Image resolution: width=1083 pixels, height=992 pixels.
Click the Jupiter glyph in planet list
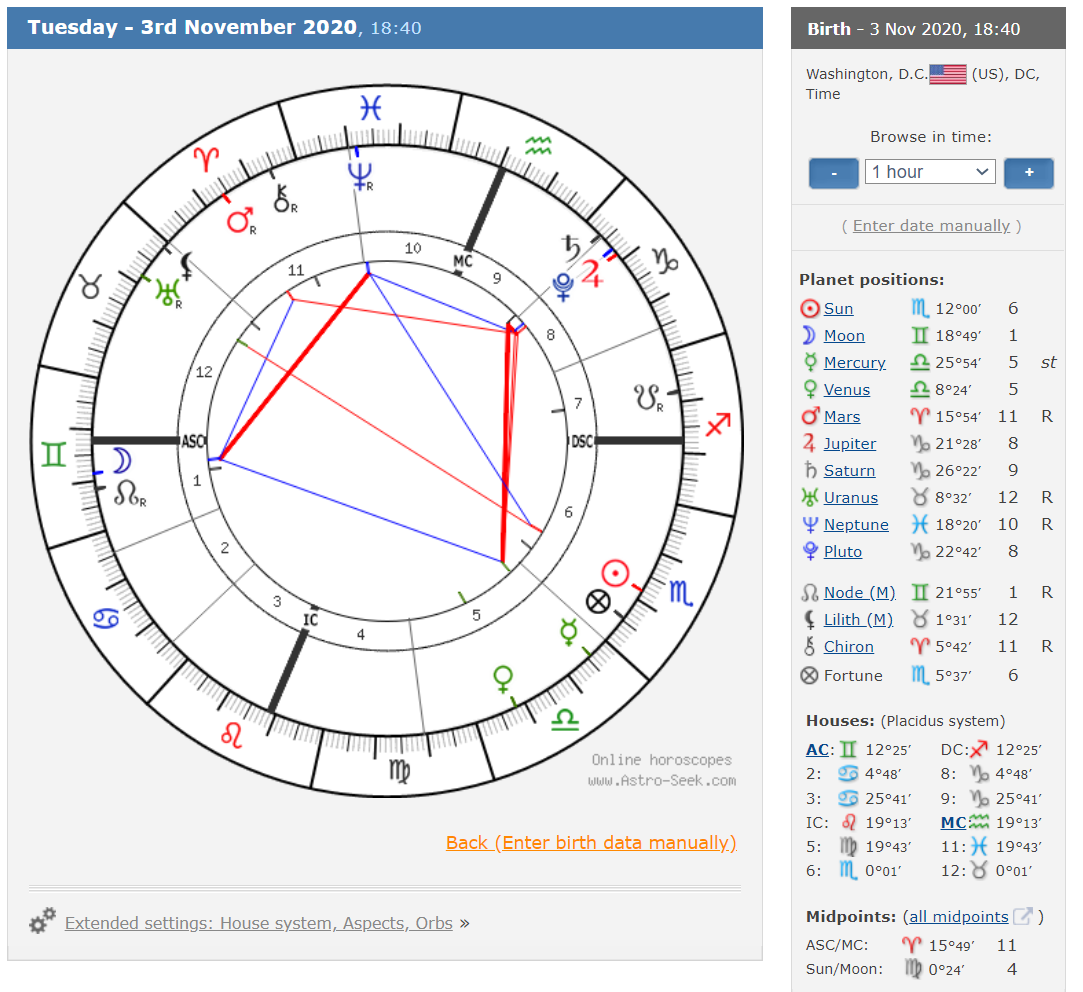pos(809,443)
